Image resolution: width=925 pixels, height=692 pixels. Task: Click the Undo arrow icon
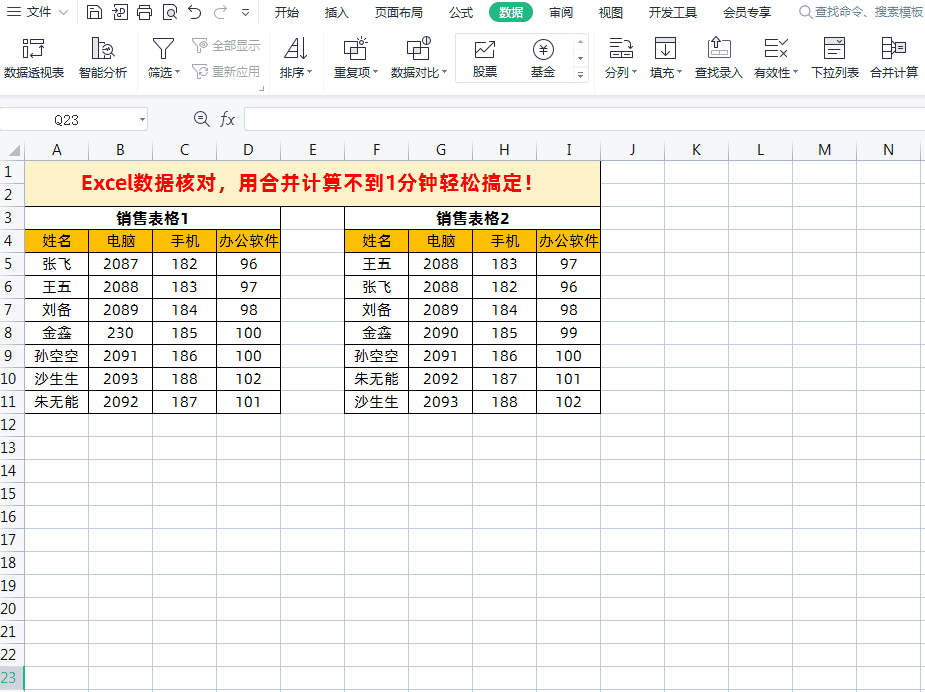click(x=195, y=12)
